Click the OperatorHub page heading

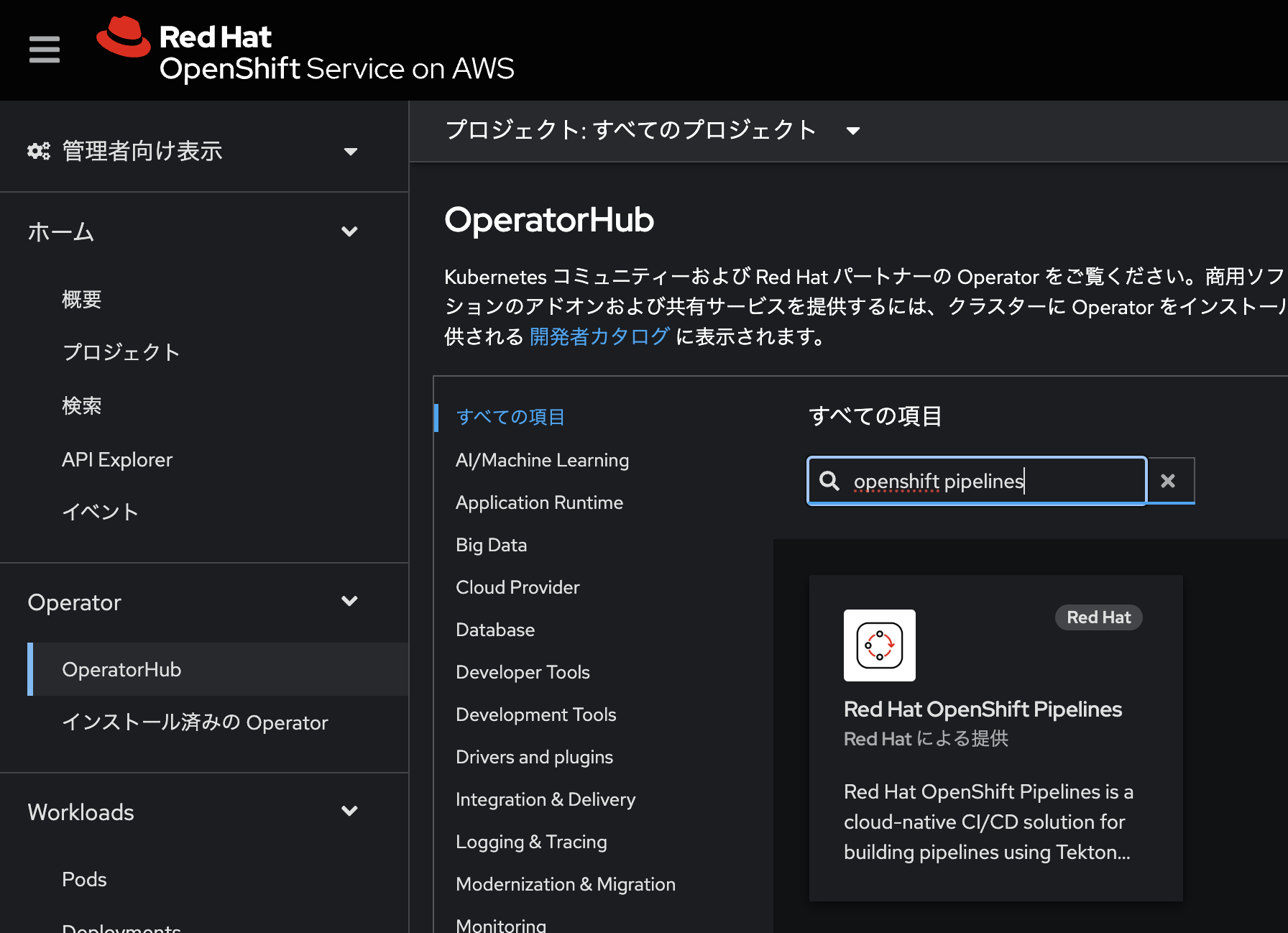[x=549, y=219]
